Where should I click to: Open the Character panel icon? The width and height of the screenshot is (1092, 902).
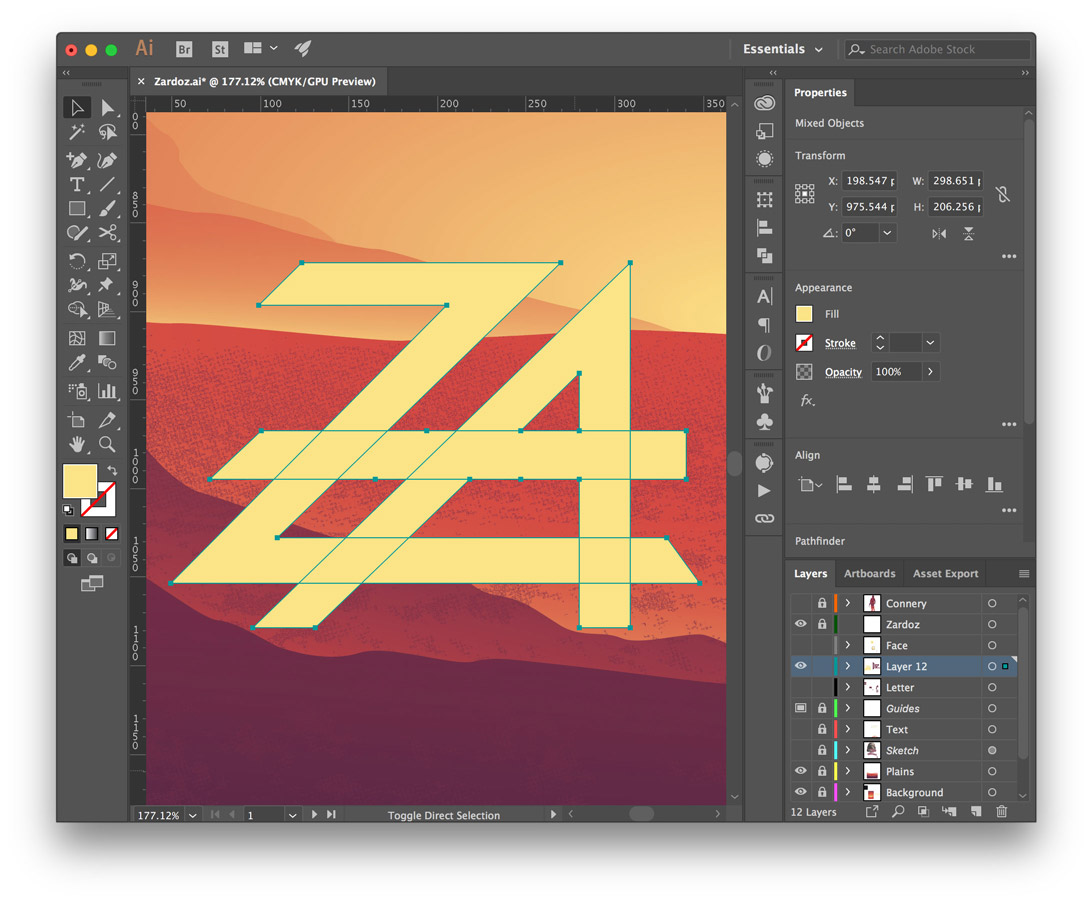(x=765, y=297)
